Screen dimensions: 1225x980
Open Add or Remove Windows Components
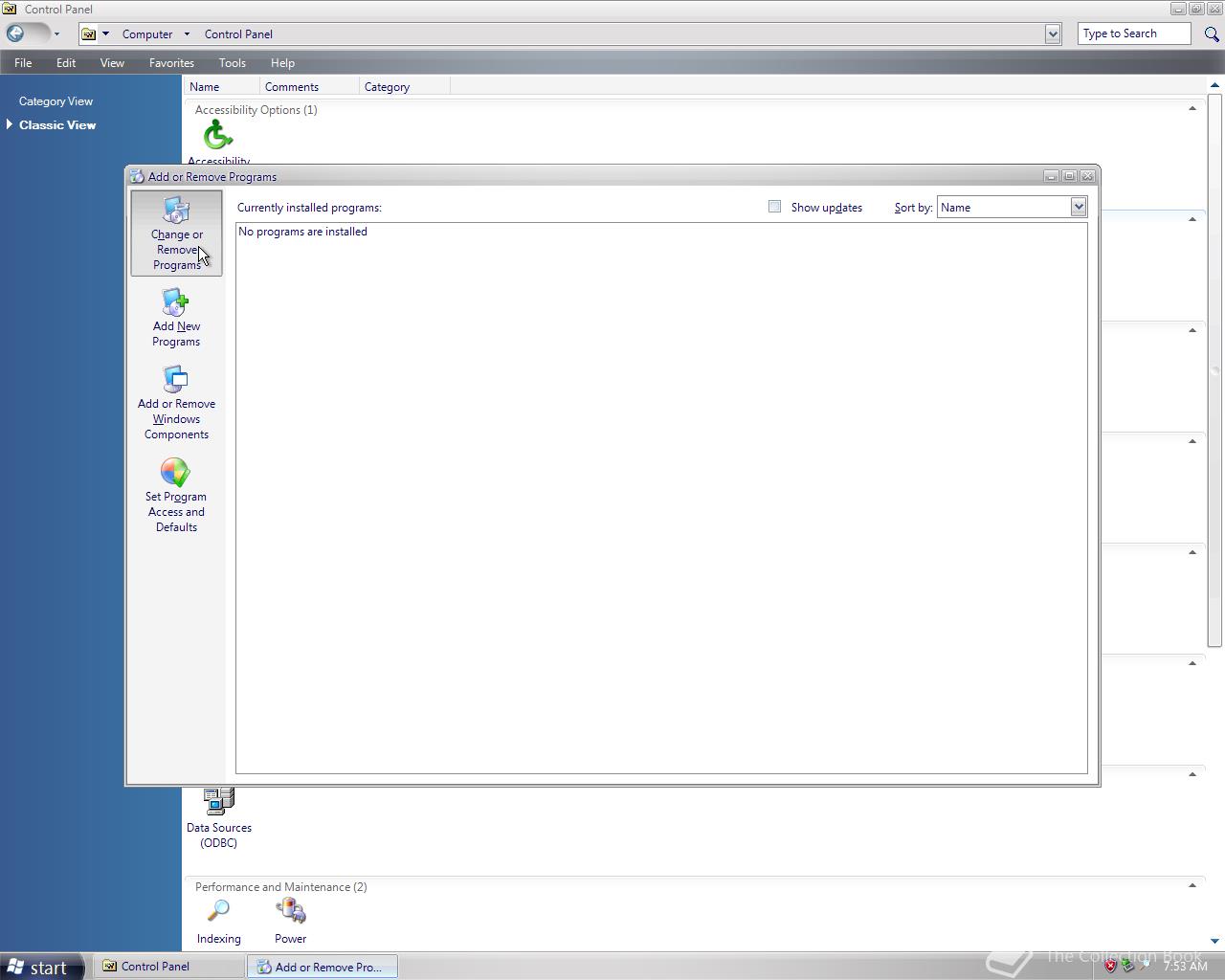[x=176, y=403]
